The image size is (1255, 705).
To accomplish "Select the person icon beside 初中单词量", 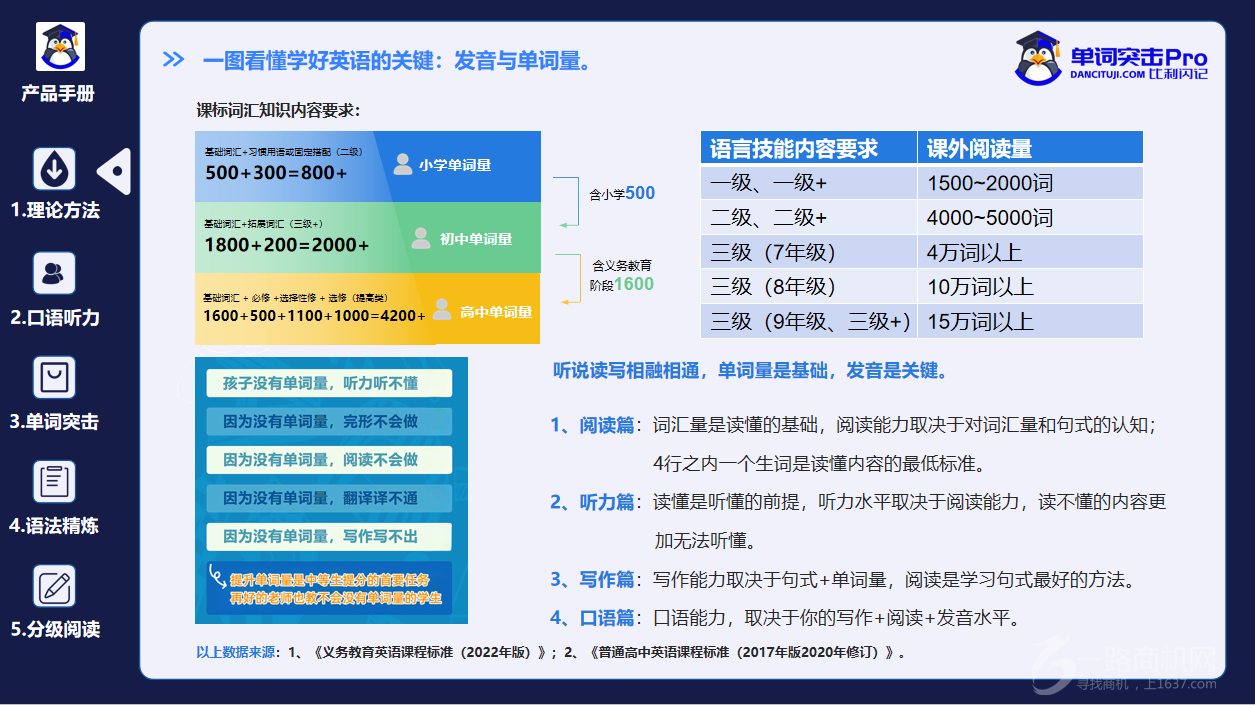I will click(x=421, y=238).
